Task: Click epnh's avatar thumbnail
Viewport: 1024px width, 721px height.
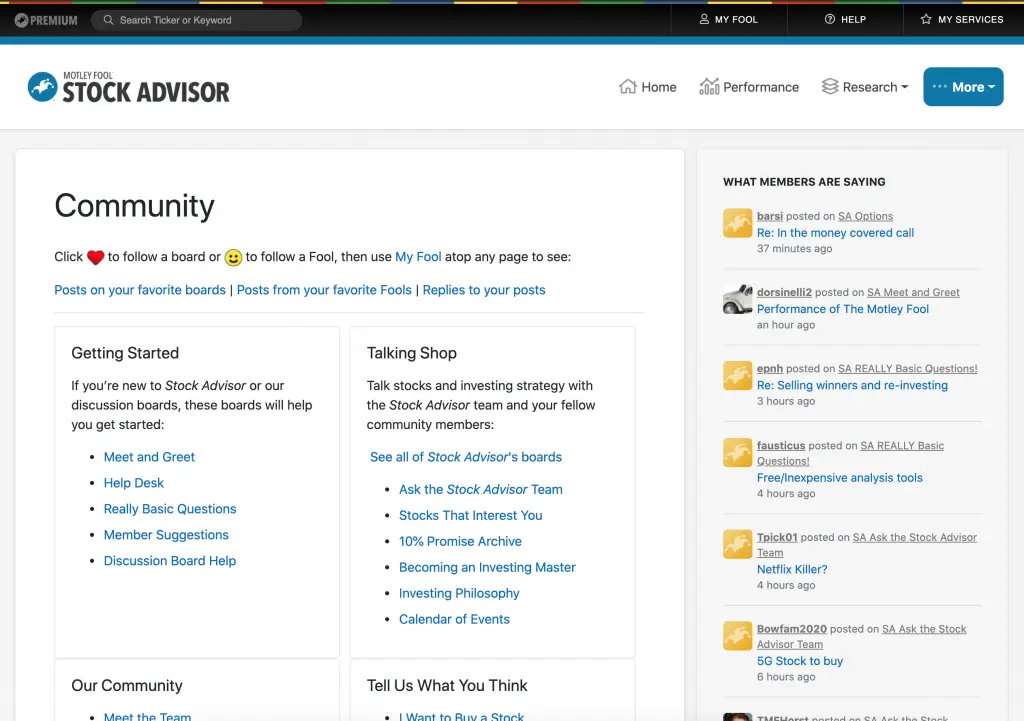Action: [x=737, y=376]
